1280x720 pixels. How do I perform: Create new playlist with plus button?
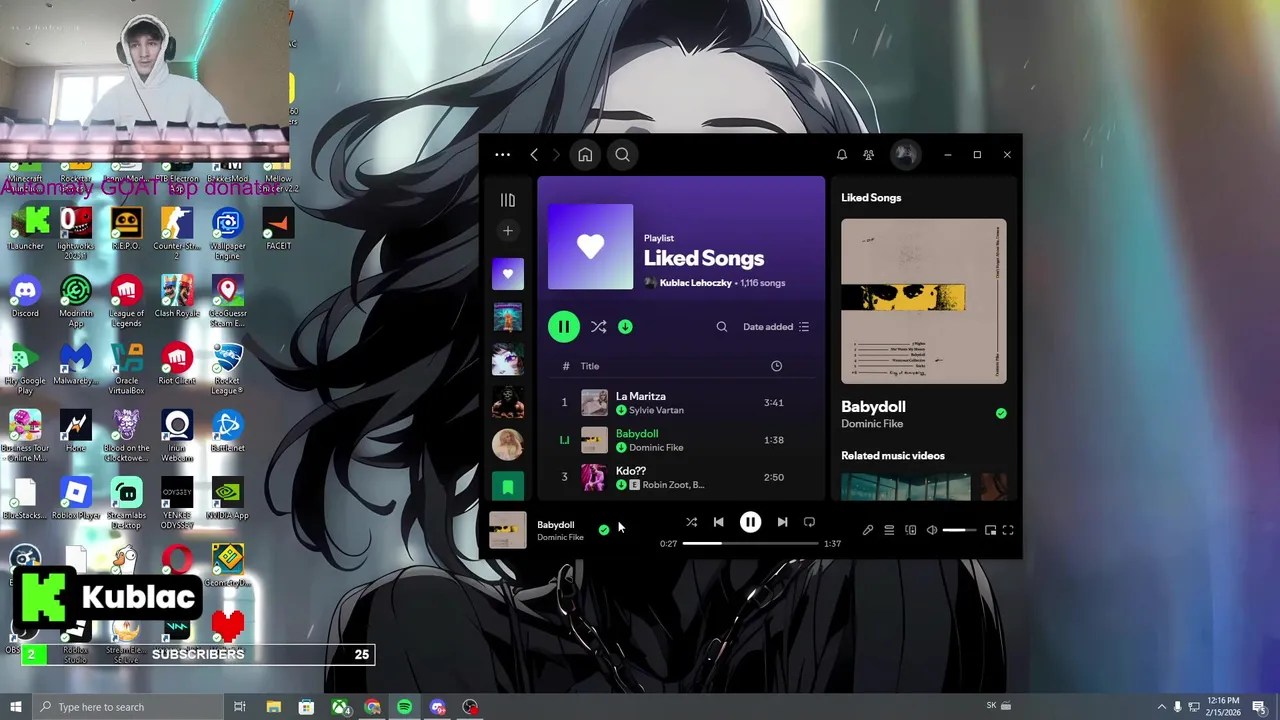click(507, 231)
